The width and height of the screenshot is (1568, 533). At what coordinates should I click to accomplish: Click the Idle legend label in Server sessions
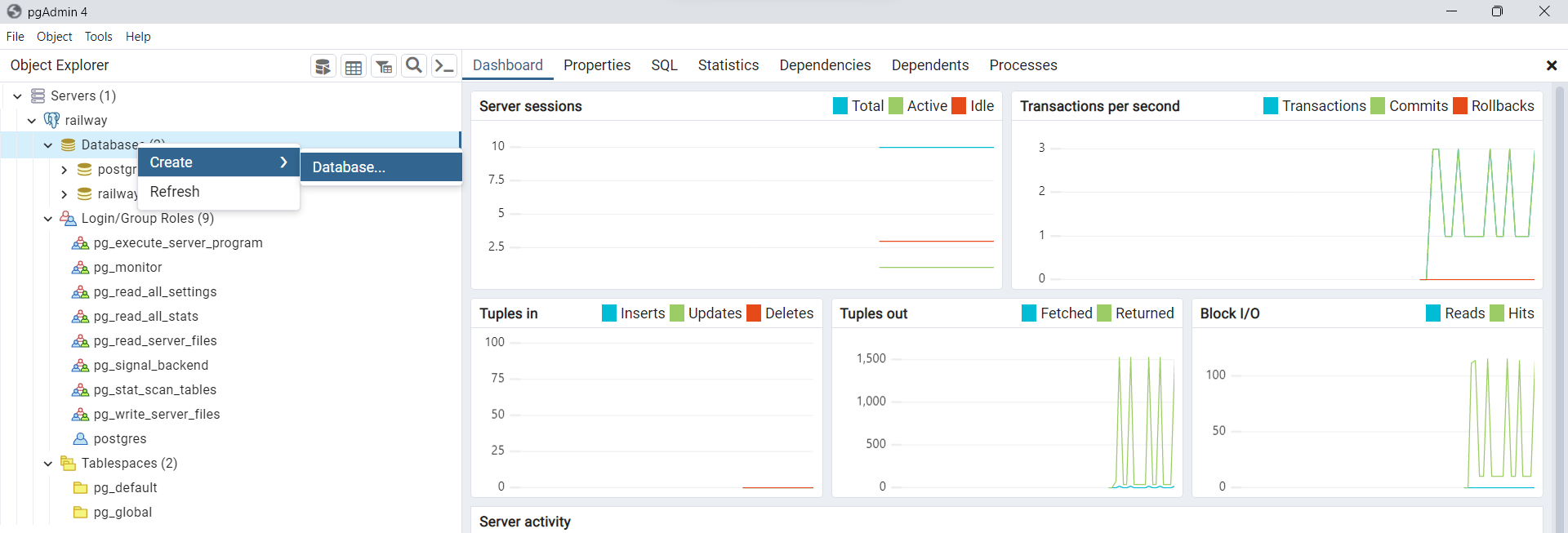click(982, 106)
